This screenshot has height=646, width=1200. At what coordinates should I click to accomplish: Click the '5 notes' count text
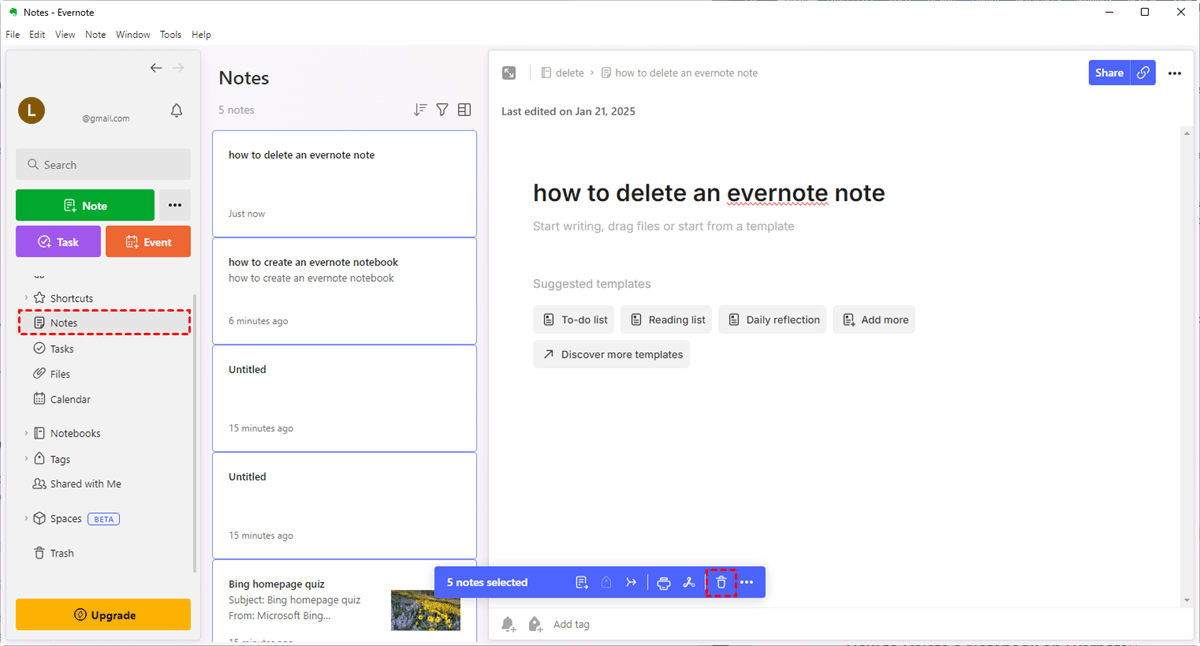[x=236, y=110]
